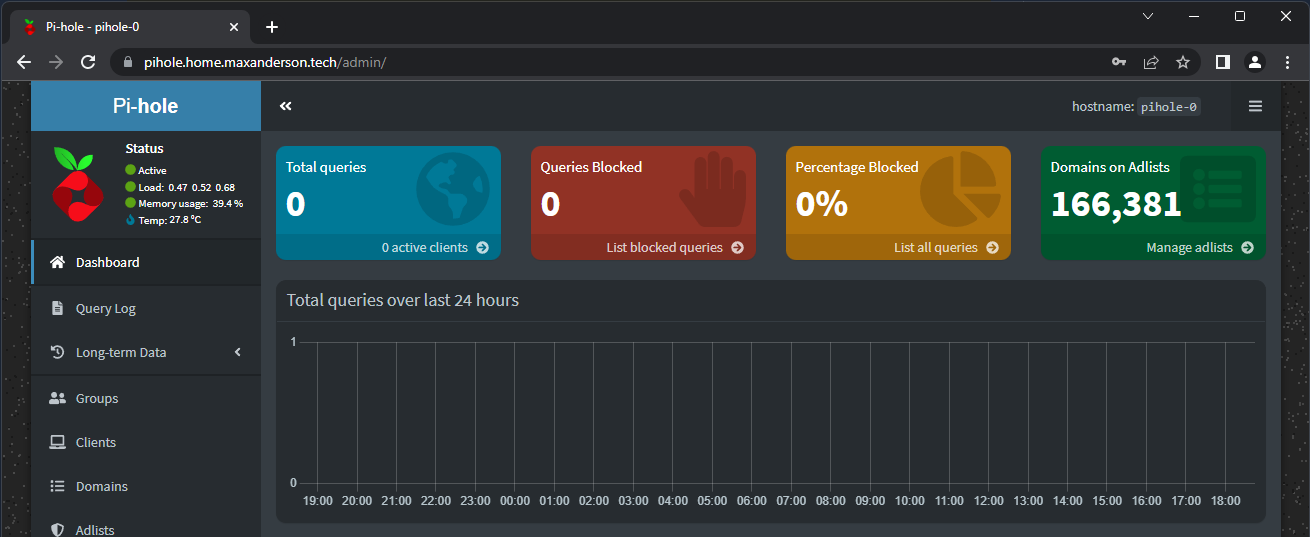Open Dashboard in sidebar
Image resolution: width=1310 pixels, height=537 pixels.
146,262
